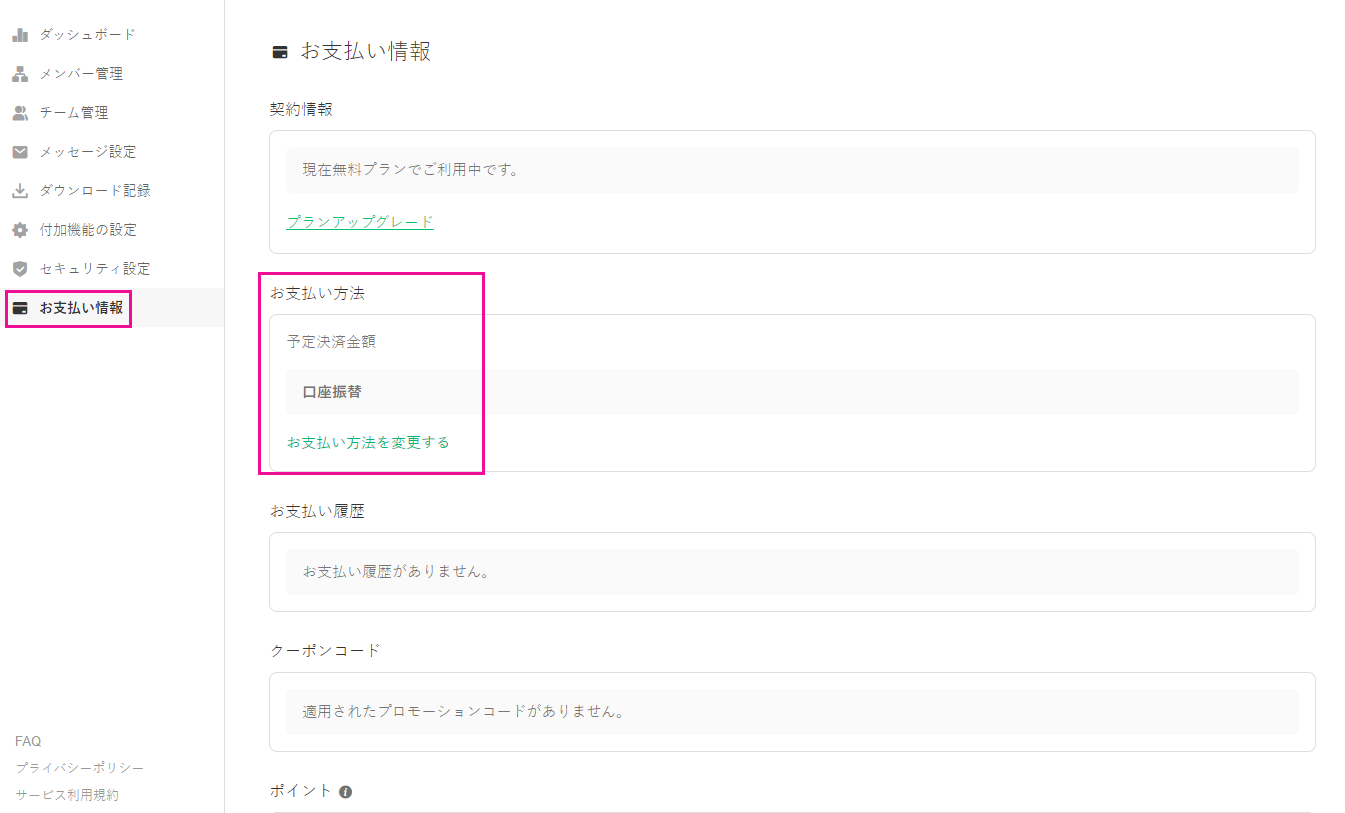Click the message settings envelope icon
This screenshot has height=813, width=1345.
(x=20, y=152)
